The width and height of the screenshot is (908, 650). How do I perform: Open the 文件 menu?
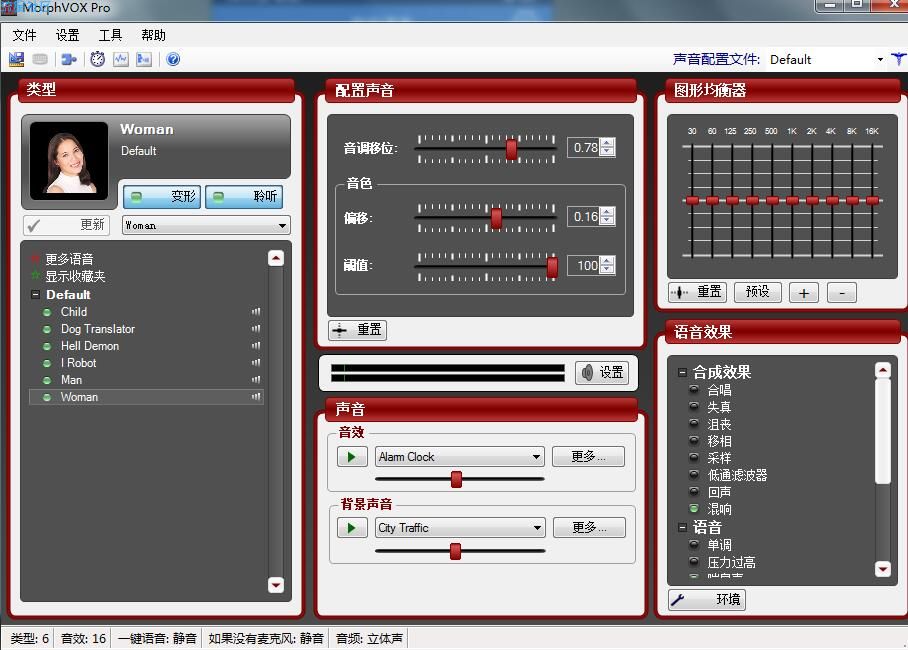click(24, 35)
